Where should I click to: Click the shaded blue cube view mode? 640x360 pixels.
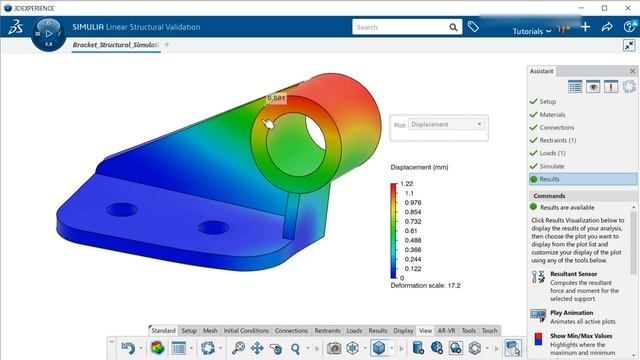[x=379, y=348]
